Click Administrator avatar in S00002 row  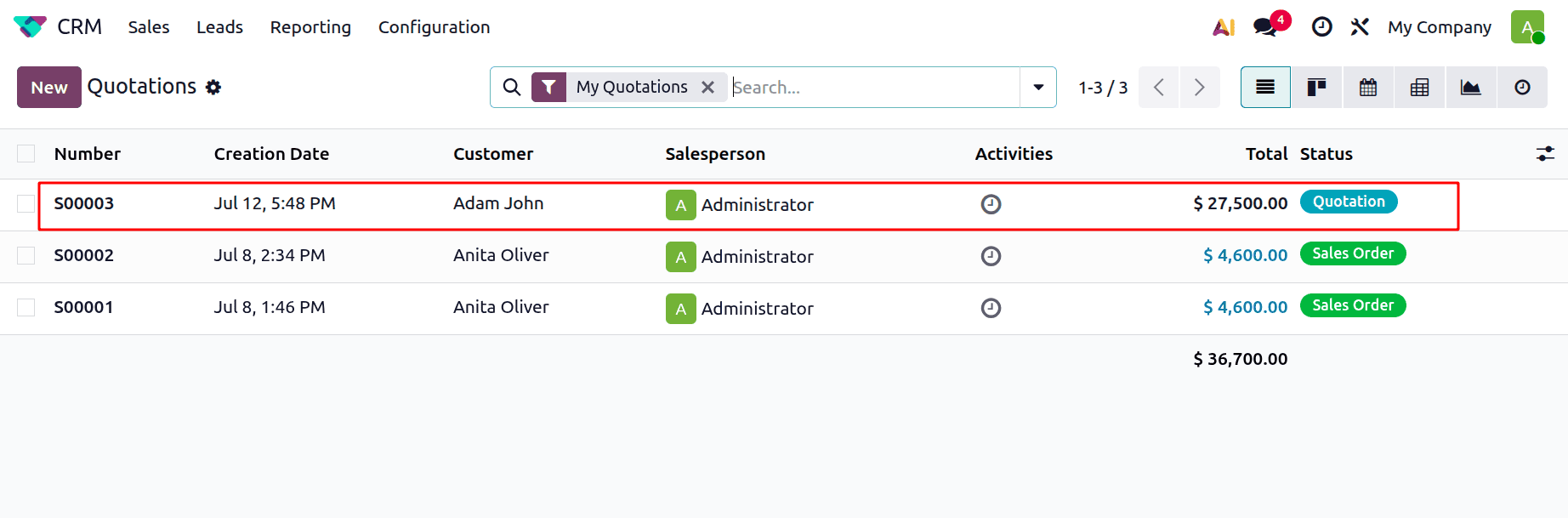point(681,257)
